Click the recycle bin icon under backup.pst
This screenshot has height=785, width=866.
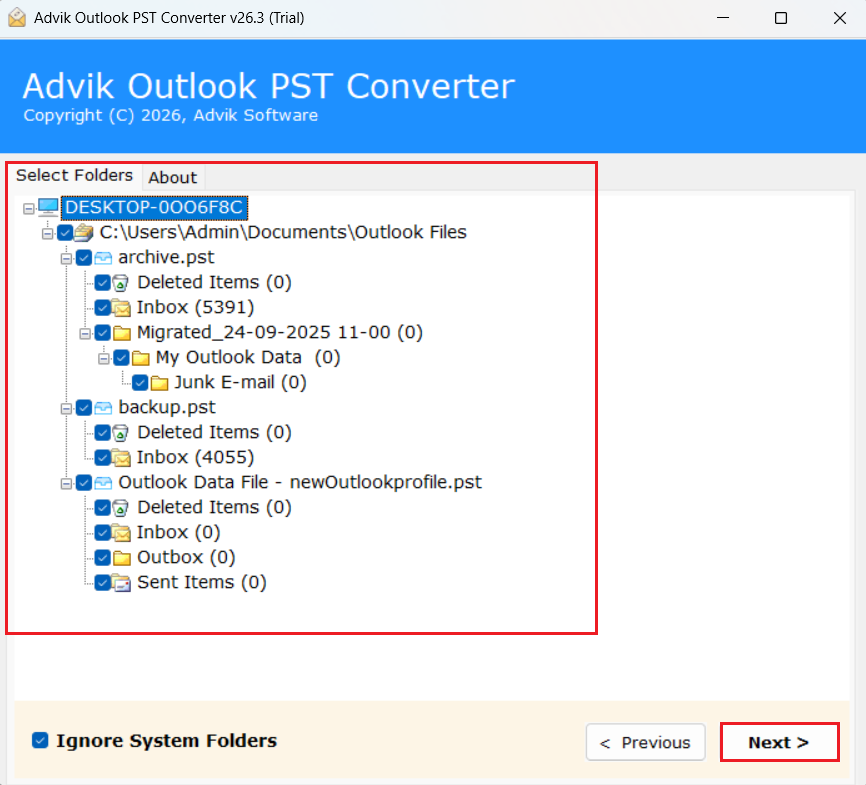(x=120, y=433)
